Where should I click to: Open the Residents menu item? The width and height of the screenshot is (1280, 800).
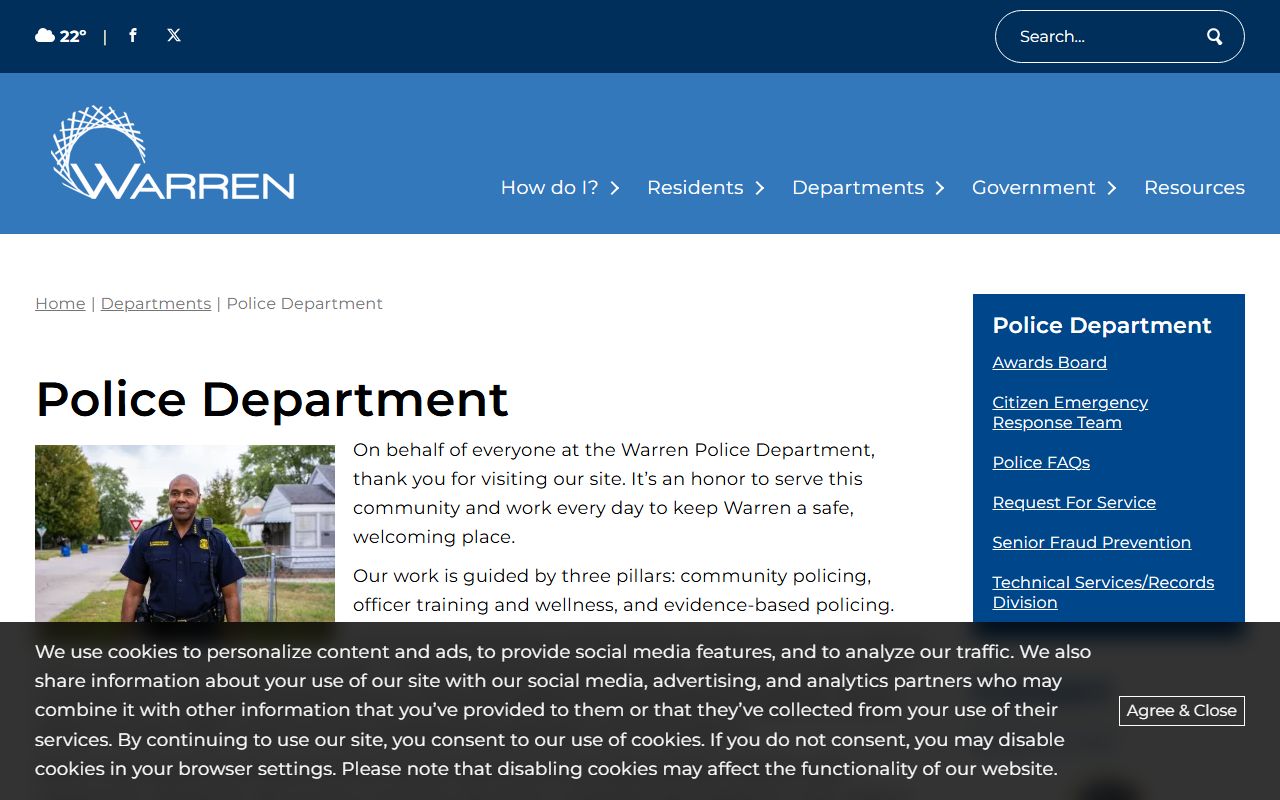[x=695, y=188]
